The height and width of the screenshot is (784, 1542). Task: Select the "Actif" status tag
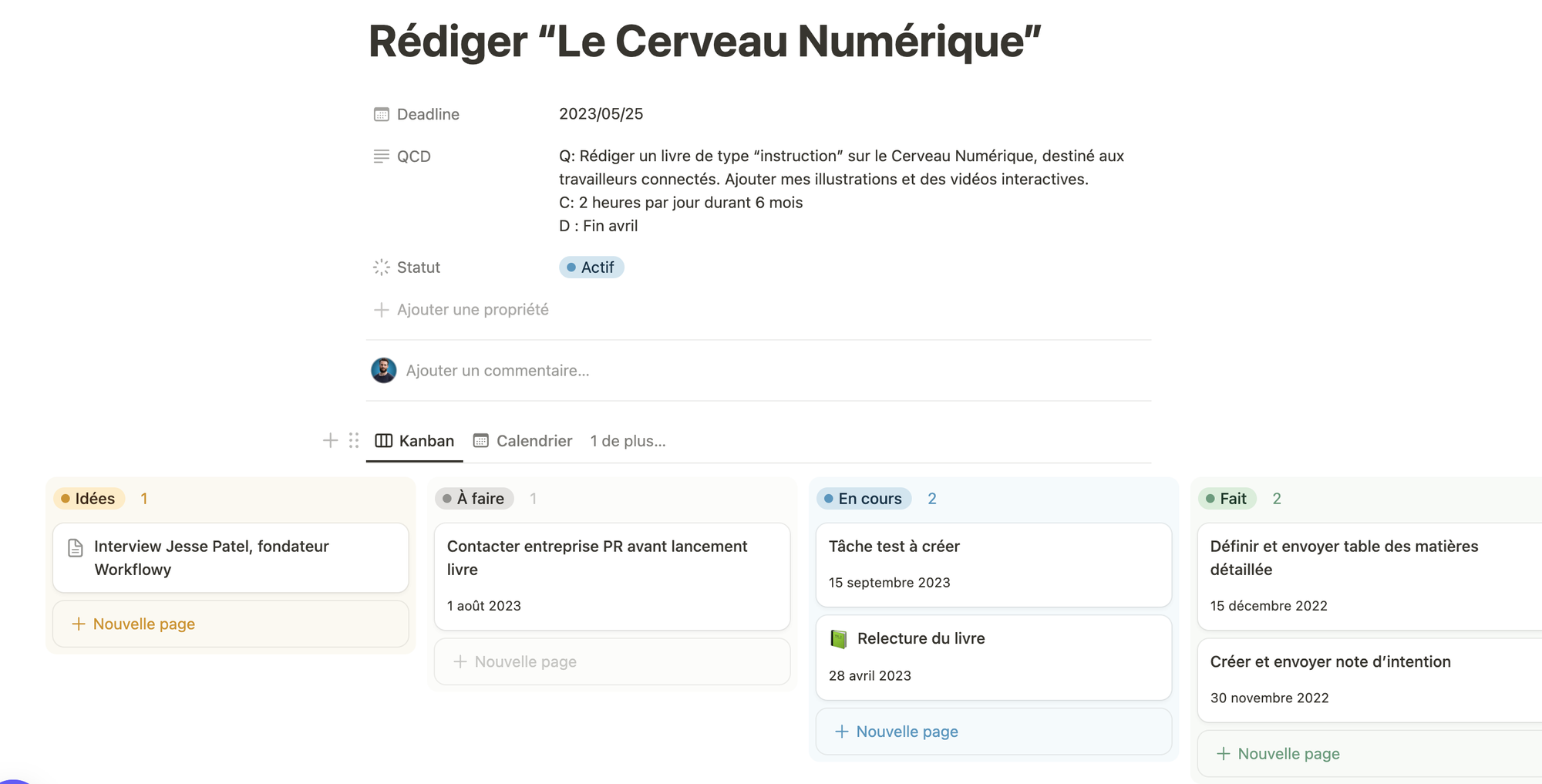[x=591, y=267]
